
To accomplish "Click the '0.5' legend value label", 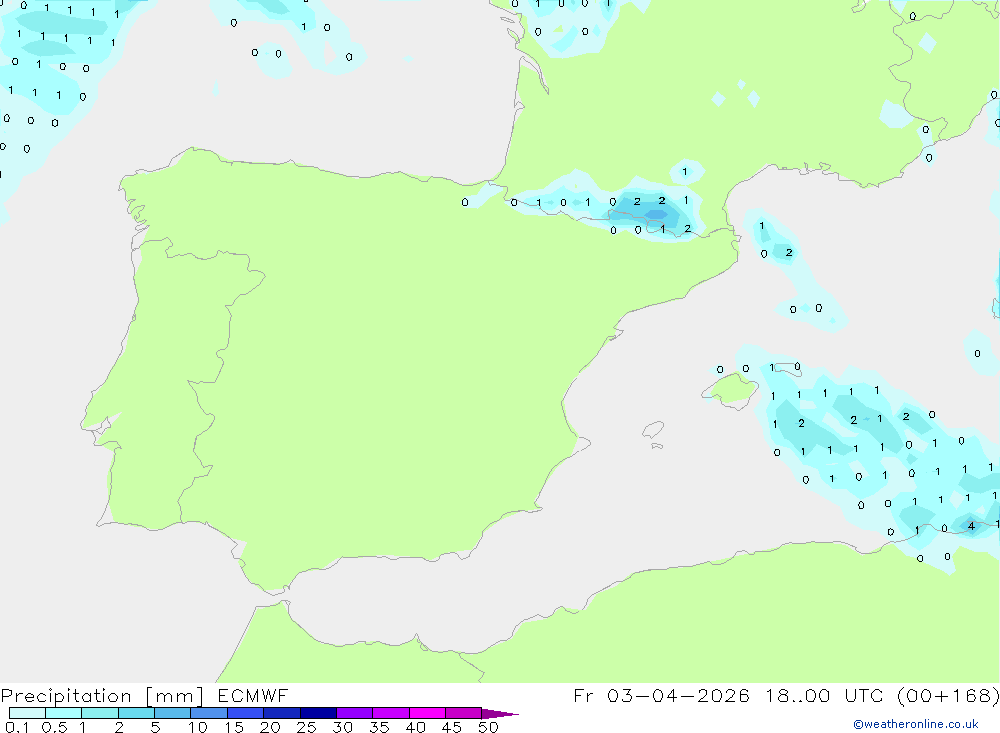I will tap(54, 727).
